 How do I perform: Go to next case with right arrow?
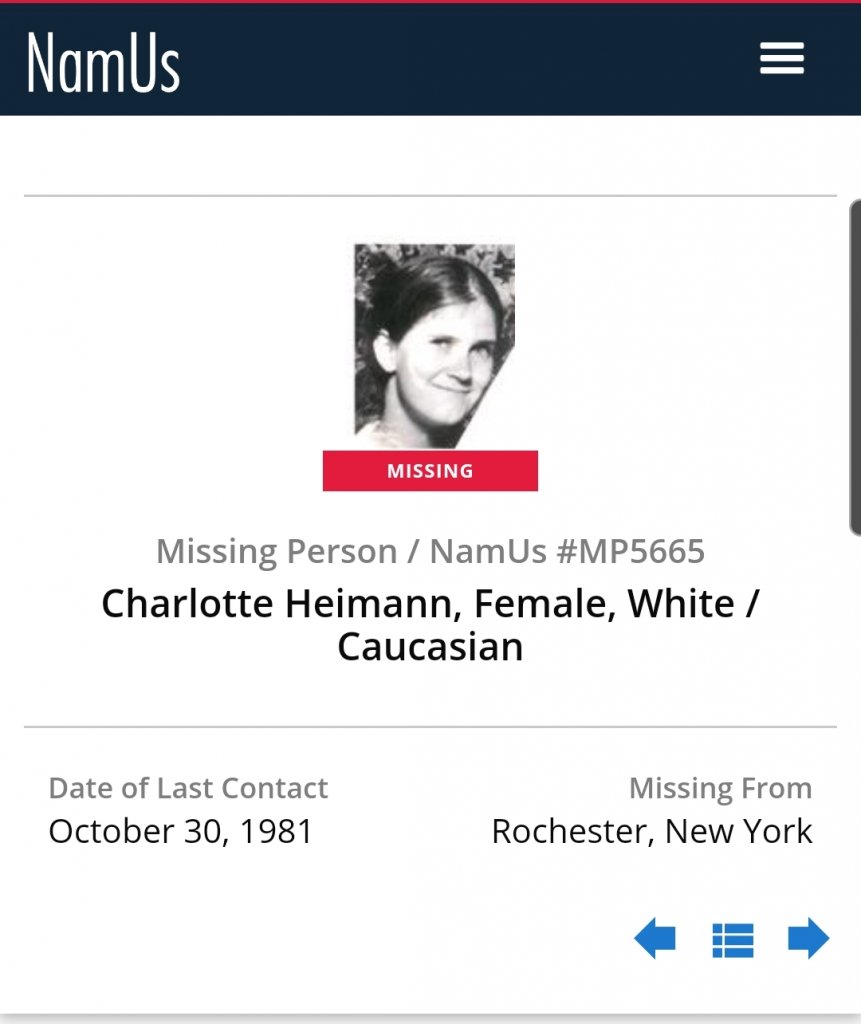(x=808, y=939)
